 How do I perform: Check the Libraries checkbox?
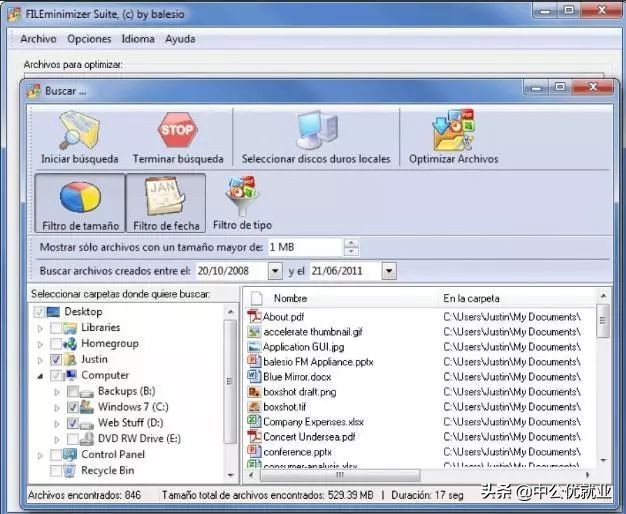[56, 328]
